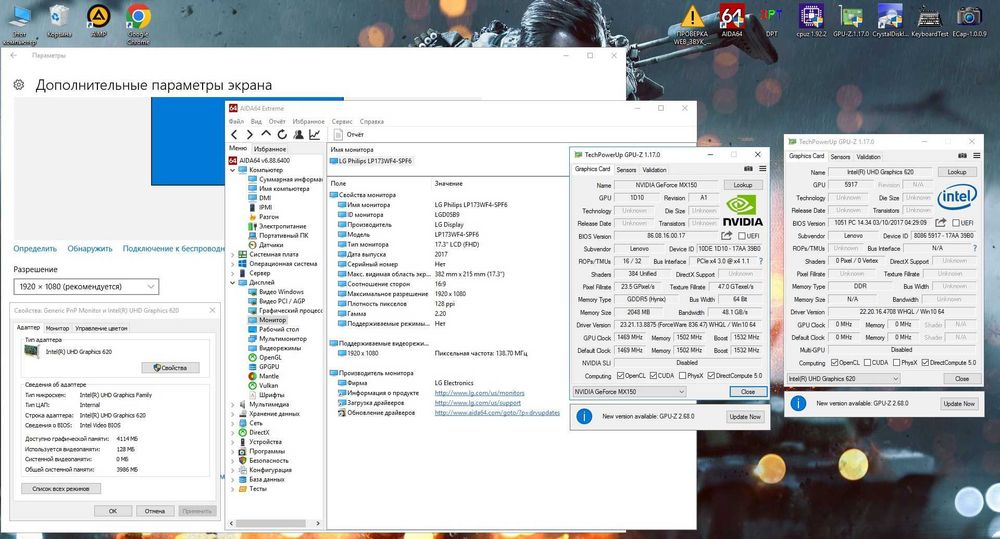Toggle PhysX checkbox in NVIDIA GPU-Z
The image size is (1000, 539).
(x=682, y=376)
